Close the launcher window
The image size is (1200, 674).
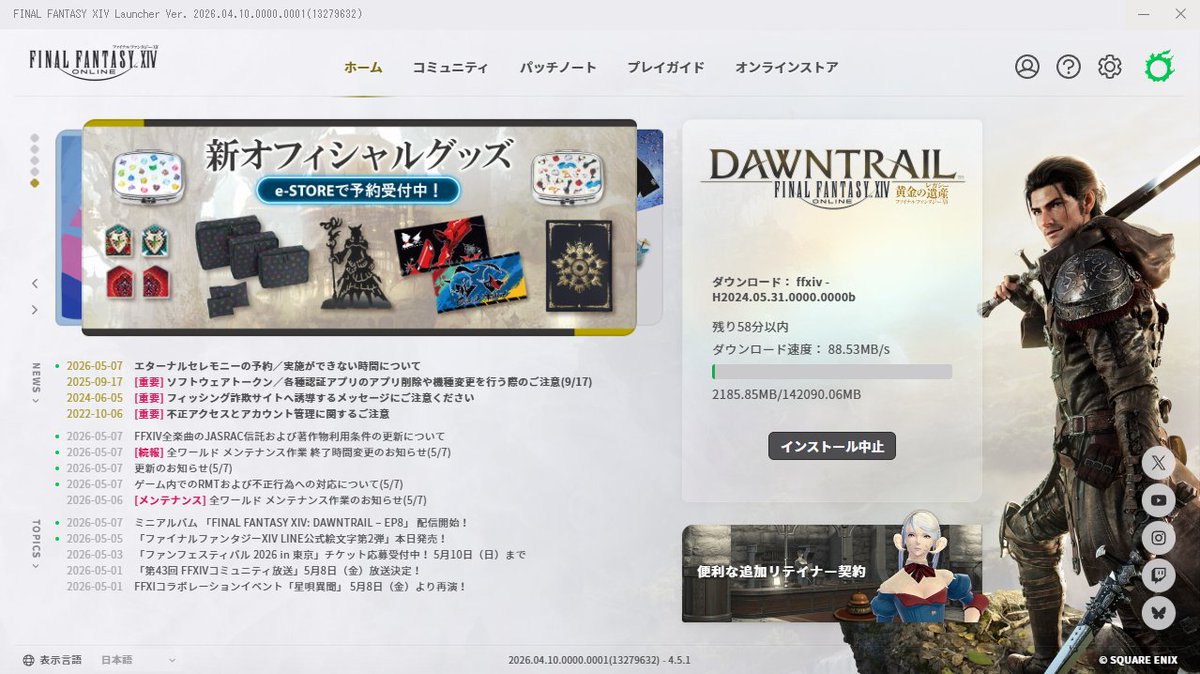(x=1181, y=14)
